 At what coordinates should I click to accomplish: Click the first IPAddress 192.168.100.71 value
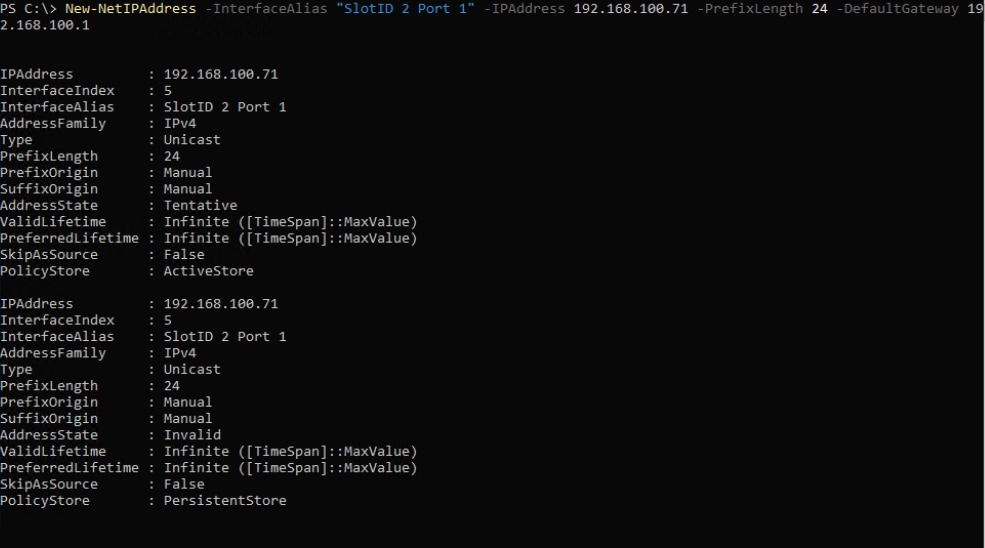click(220, 74)
